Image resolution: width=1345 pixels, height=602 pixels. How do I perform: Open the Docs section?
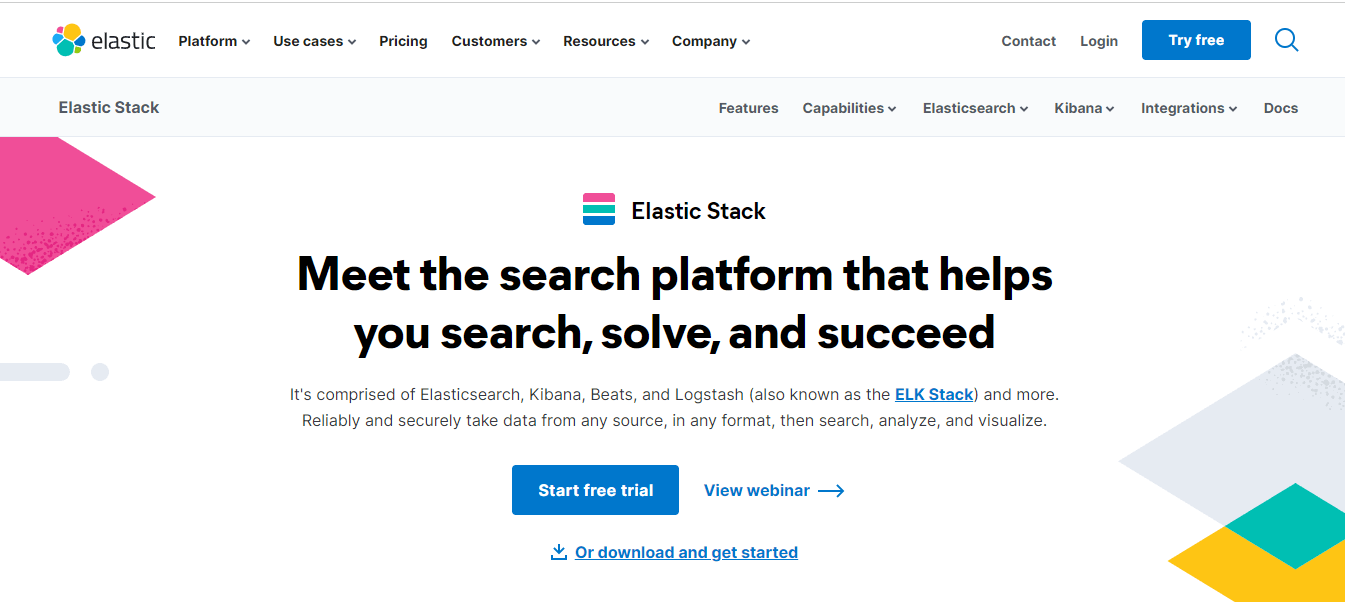pos(1280,107)
